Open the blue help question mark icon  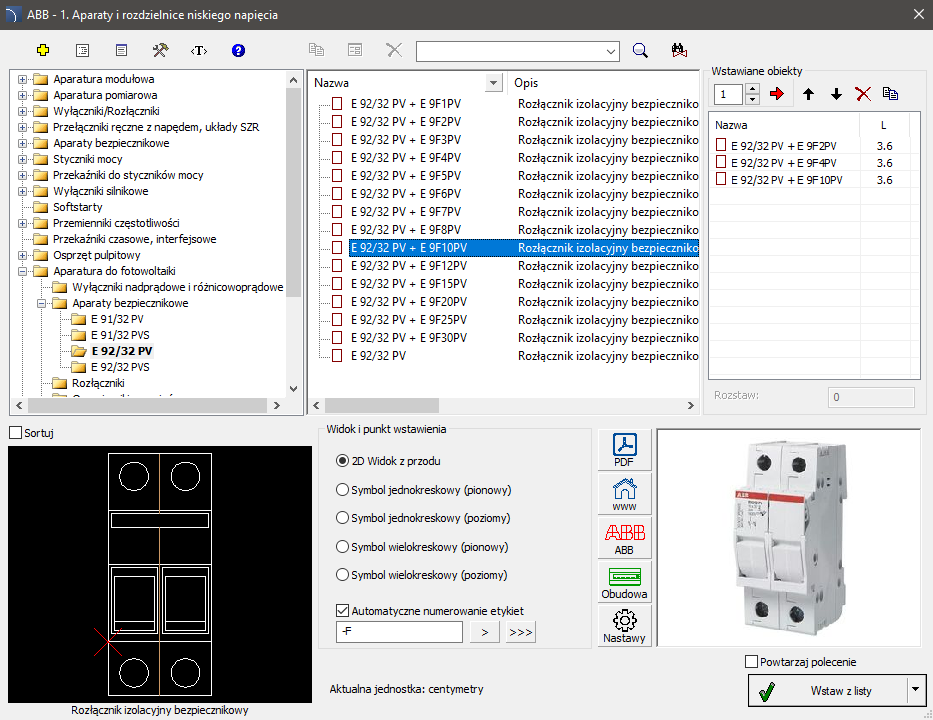point(238,50)
